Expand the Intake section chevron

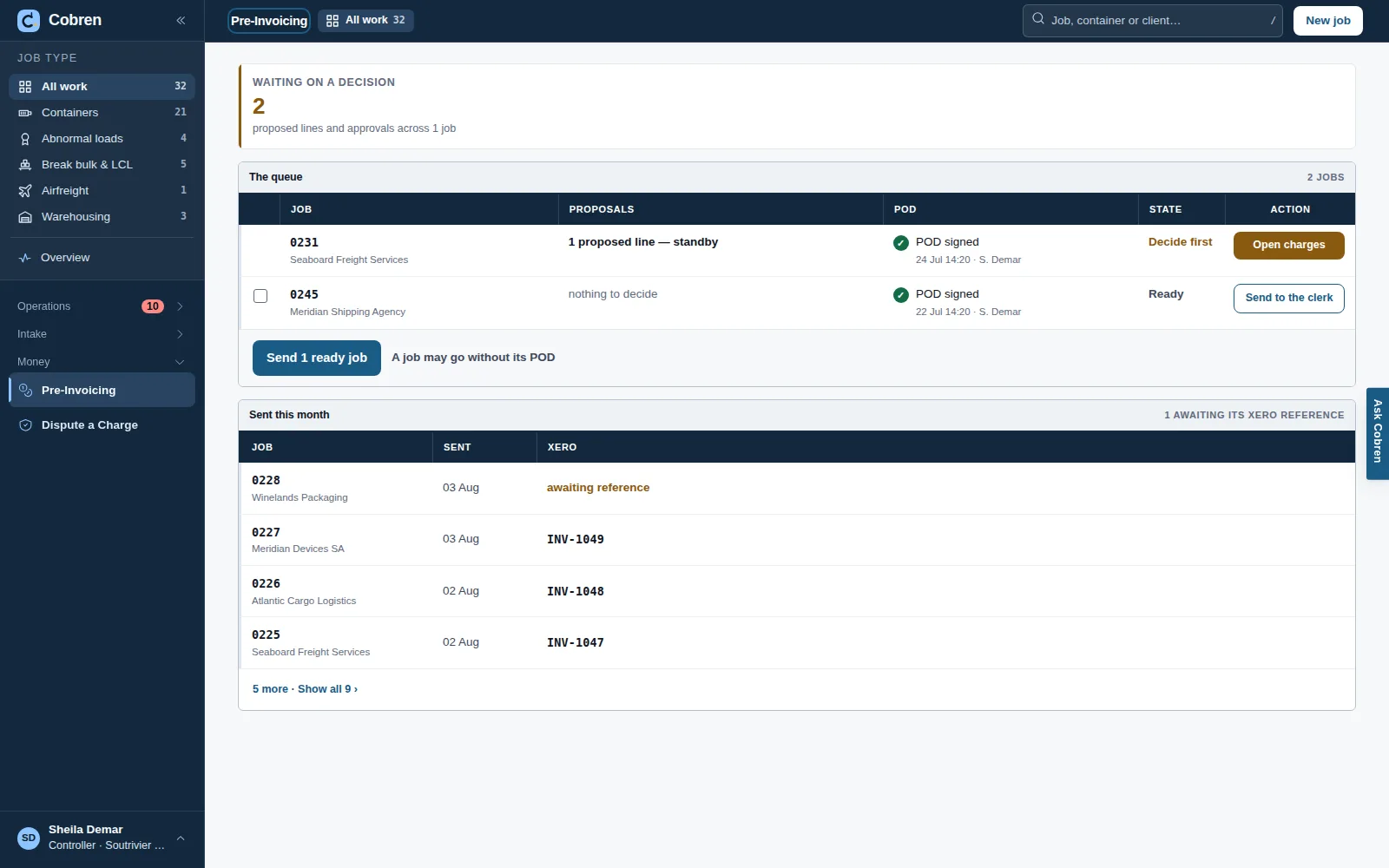[x=180, y=334]
